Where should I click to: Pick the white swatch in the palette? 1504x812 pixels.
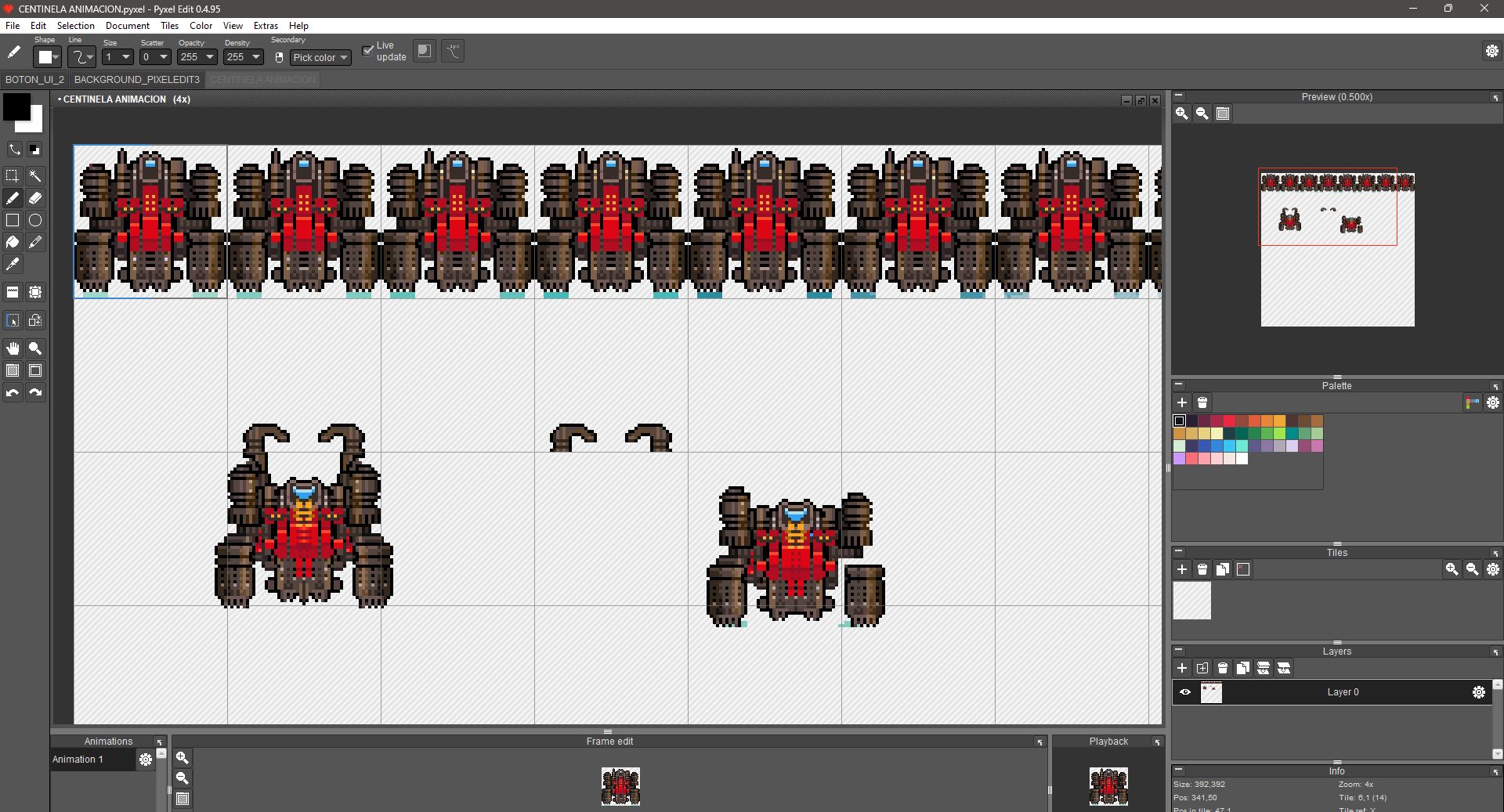(x=1242, y=459)
